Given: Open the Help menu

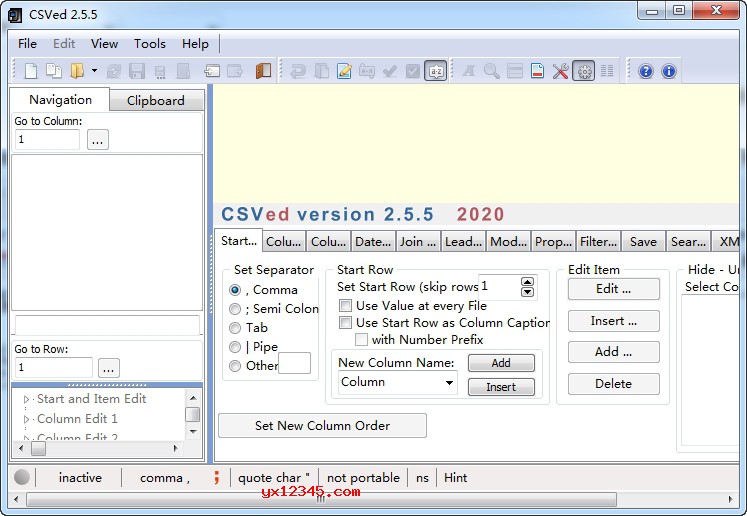Looking at the screenshot, I should coord(195,44).
